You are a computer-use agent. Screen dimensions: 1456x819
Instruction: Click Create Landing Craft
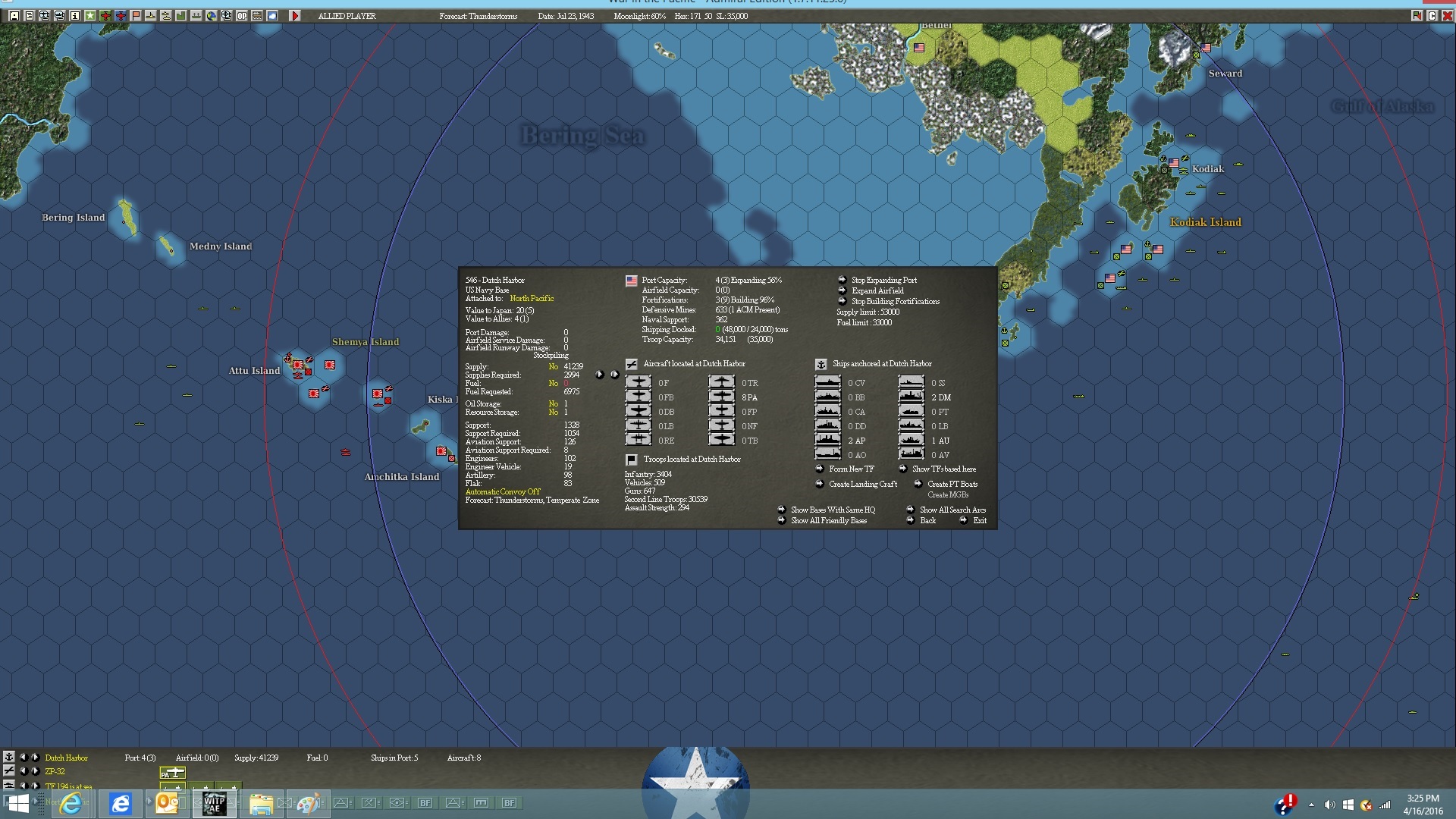point(863,485)
